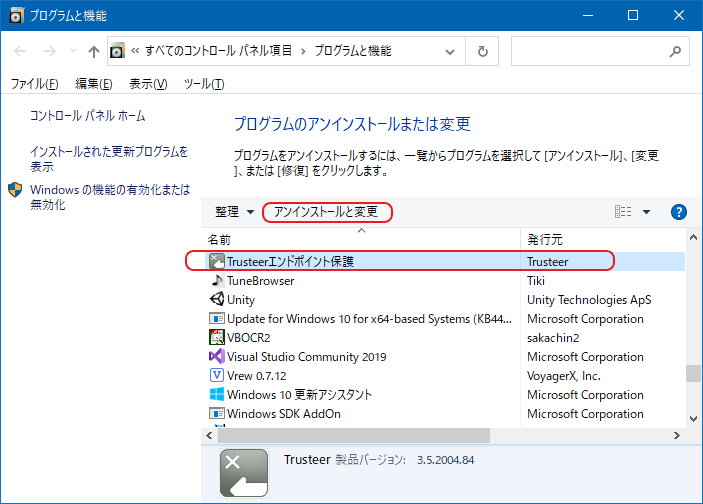Click publisher VoyagerX, Inc.

coord(564,376)
